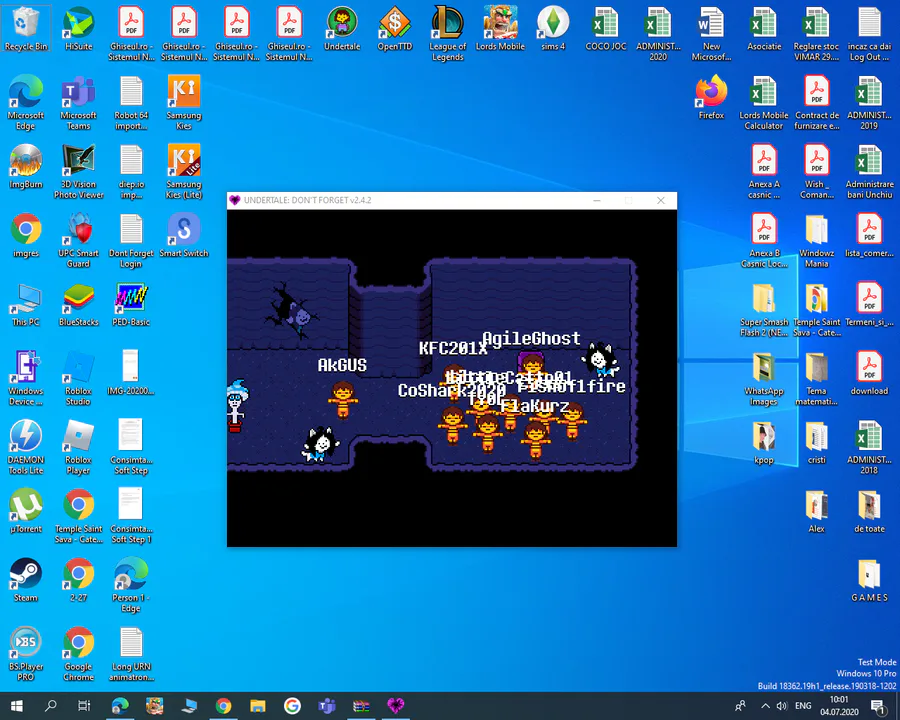Launch the HiSuite desktop shortcut
The image size is (900, 720).
point(79,29)
